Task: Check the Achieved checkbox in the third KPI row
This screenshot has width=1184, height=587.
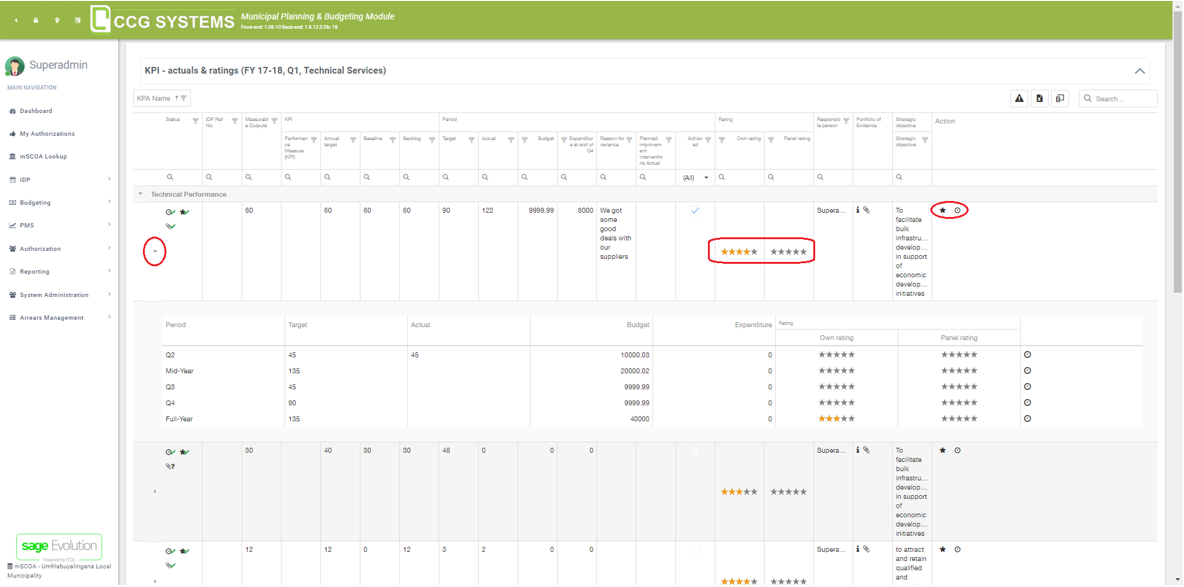Action: 695,550
